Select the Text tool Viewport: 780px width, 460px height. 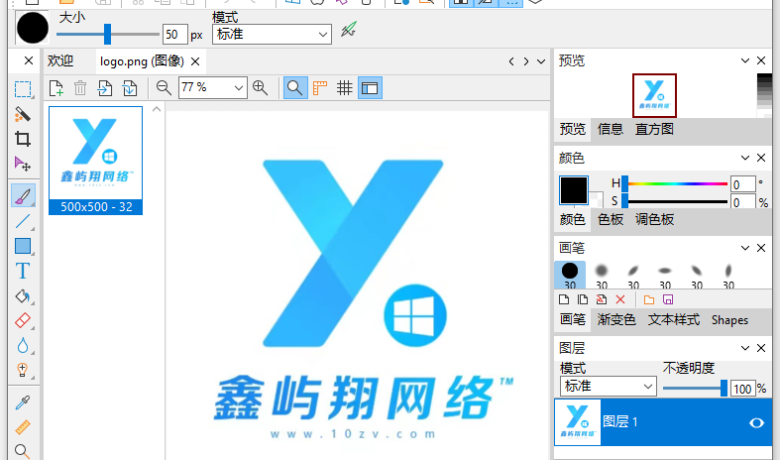23,271
